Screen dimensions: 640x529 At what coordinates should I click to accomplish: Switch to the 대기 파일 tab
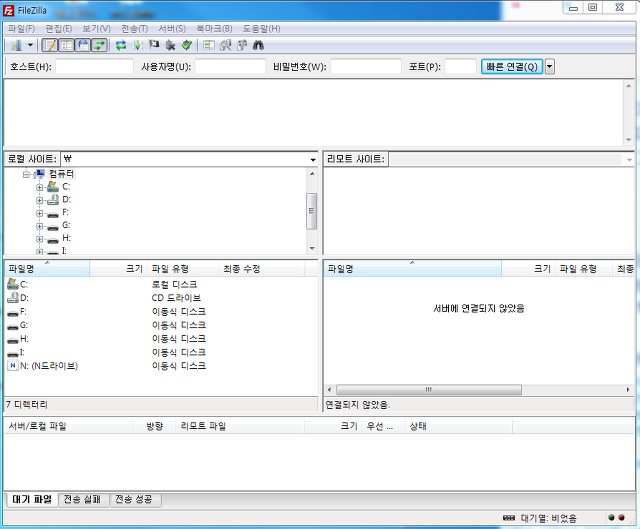pos(32,499)
